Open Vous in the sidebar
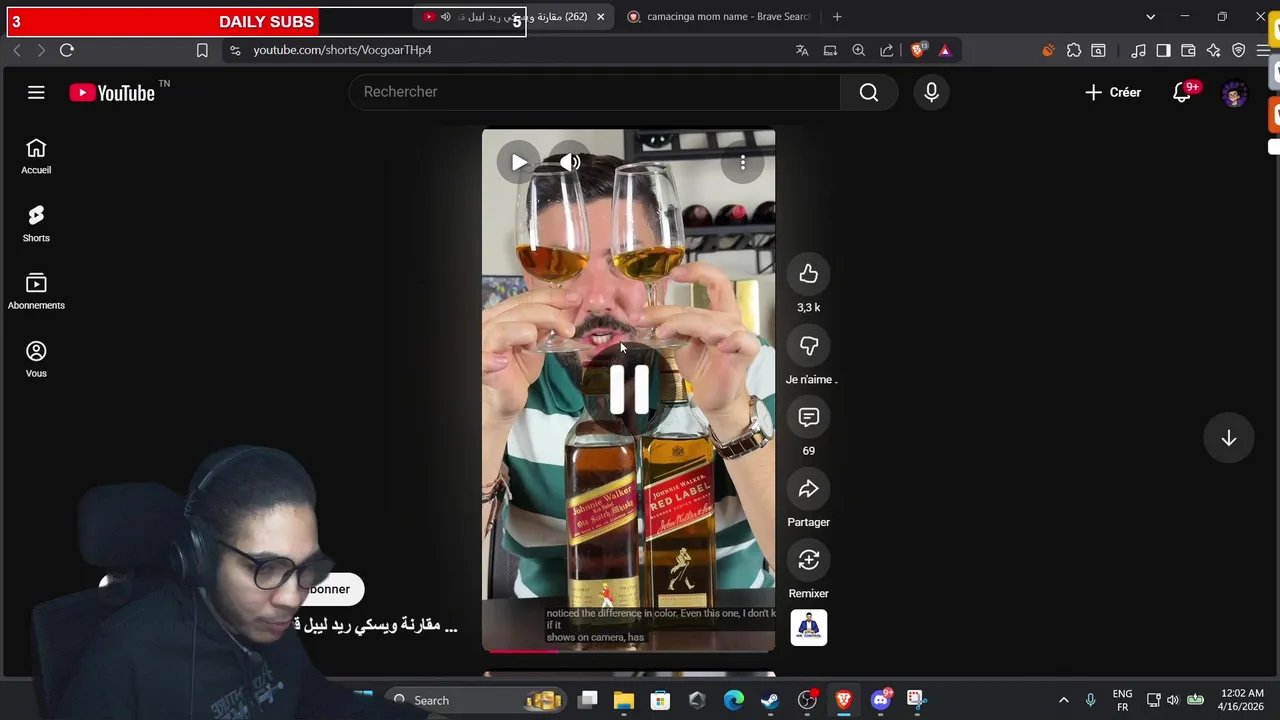This screenshot has width=1280, height=720. pyautogui.click(x=36, y=360)
